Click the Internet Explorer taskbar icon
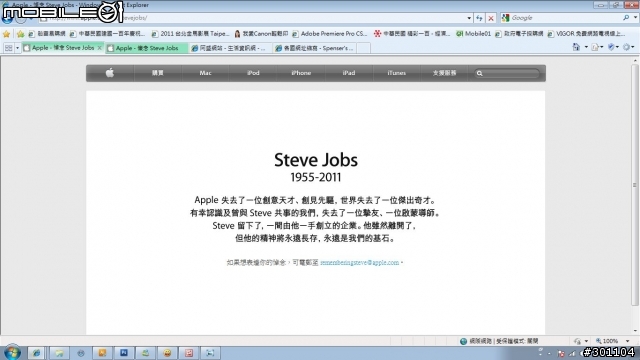 pyautogui.click(x=36, y=353)
